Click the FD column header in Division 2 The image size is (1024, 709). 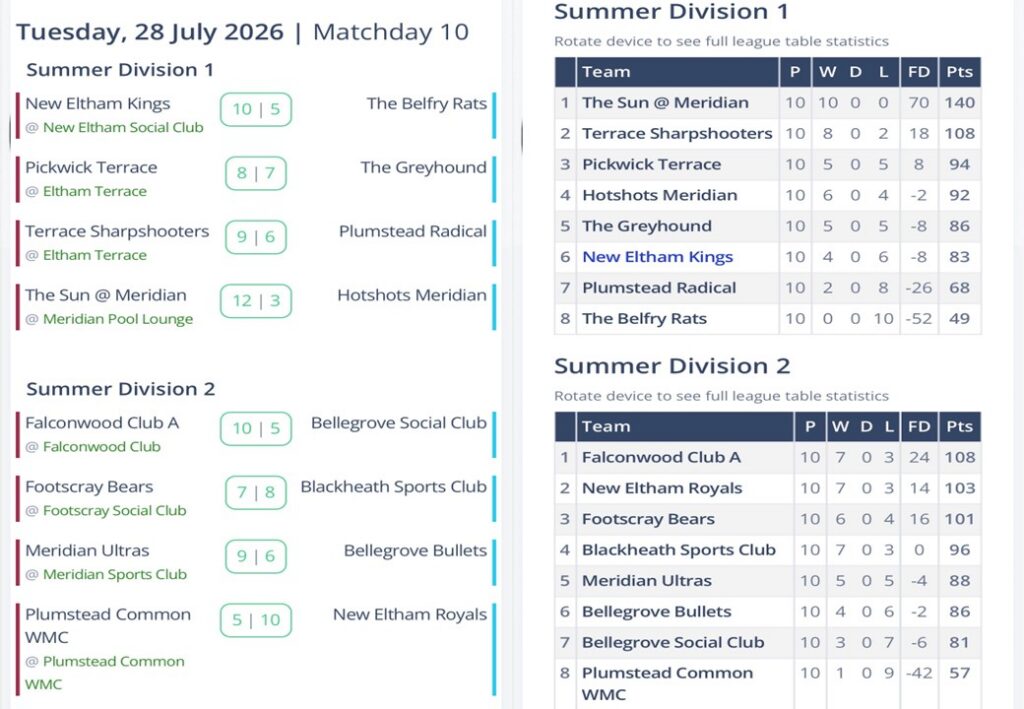pos(919,426)
